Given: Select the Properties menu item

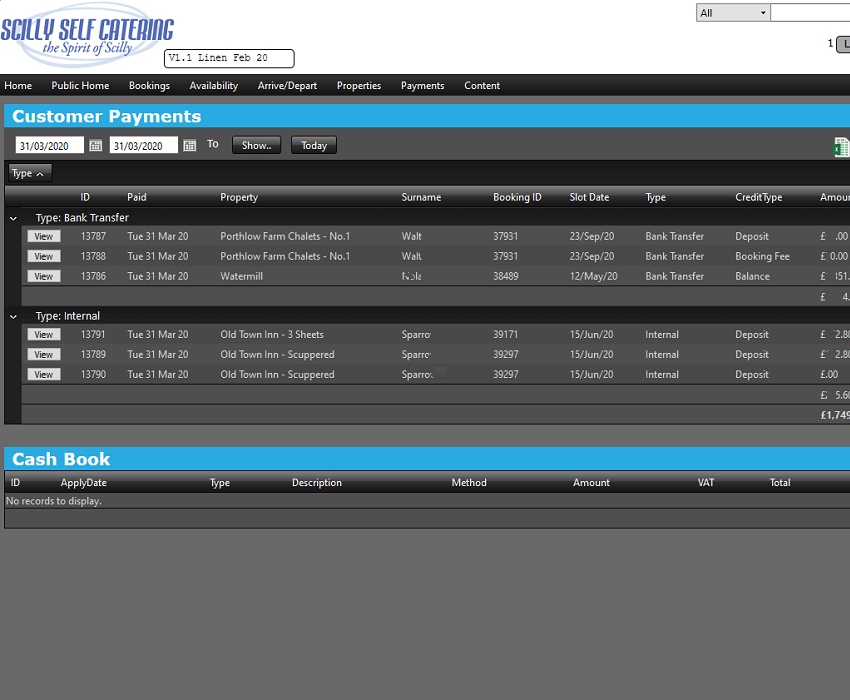Looking at the screenshot, I should pyautogui.click(x=359, y=86).
